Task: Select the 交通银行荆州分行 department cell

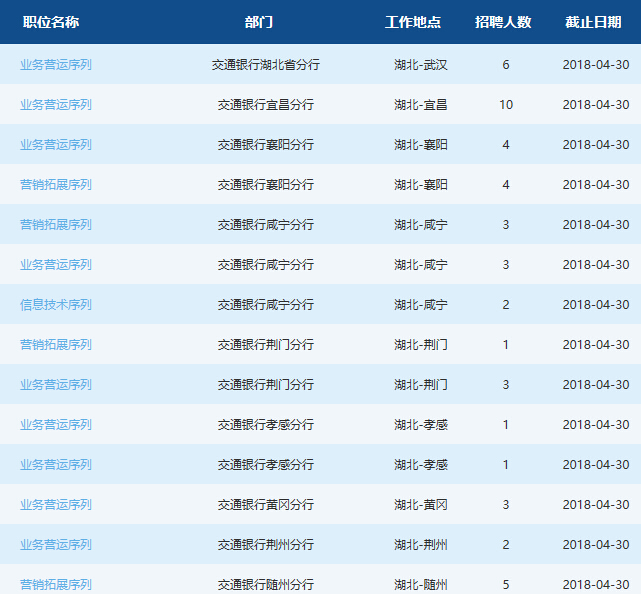Action: click(x=266, y=545)
